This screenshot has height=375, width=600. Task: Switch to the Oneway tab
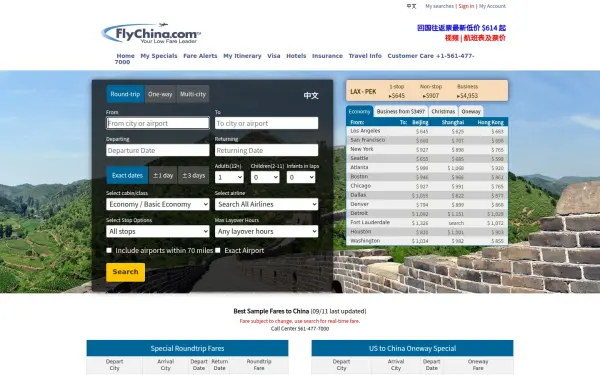pos(471,111)
